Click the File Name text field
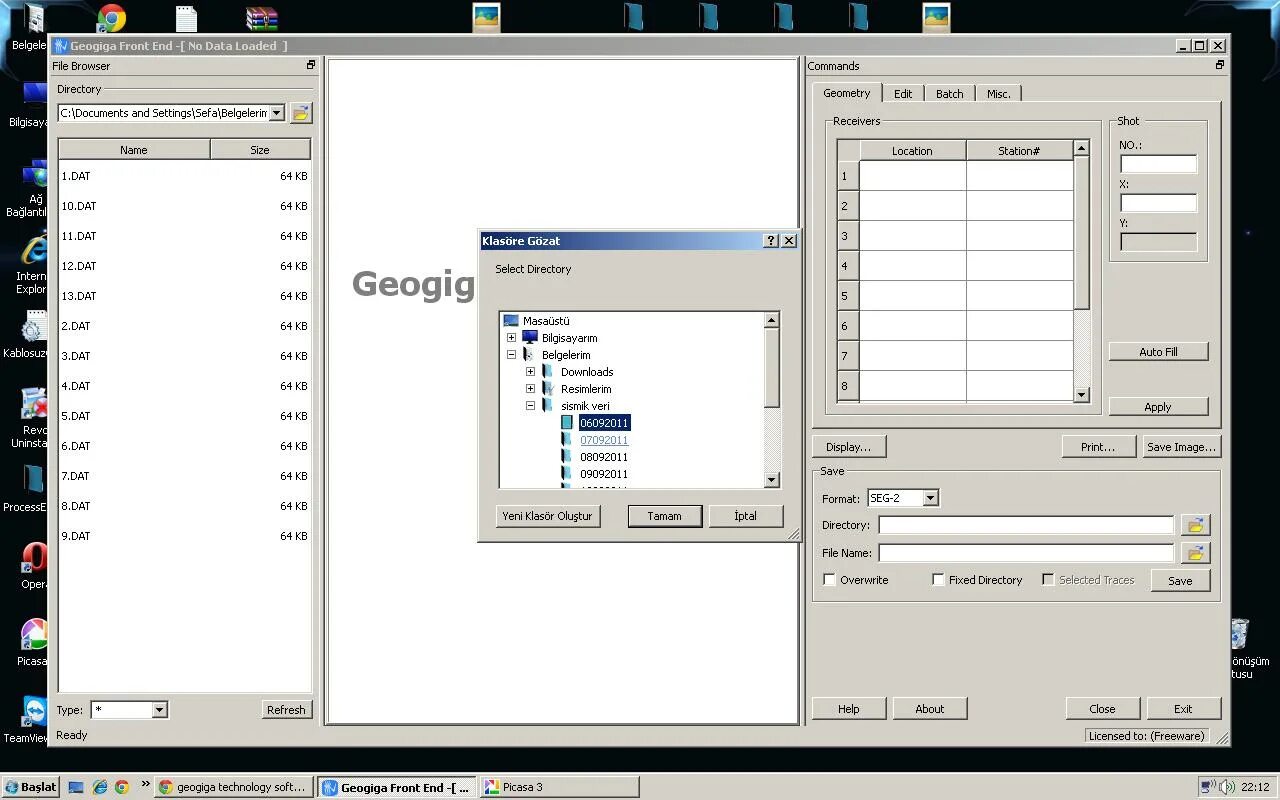The width and height of the screenshot is (1280, 800). (x=1026, y=553)
